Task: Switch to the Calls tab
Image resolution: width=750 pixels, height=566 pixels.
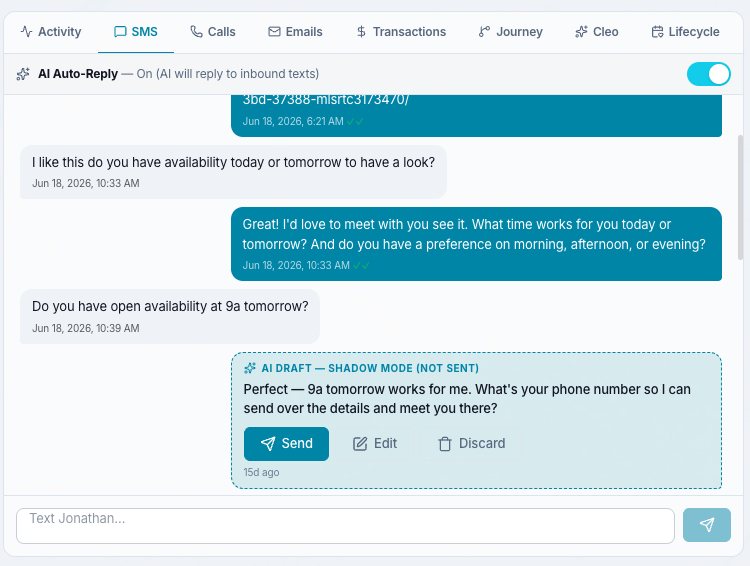Action: point(213,32)
